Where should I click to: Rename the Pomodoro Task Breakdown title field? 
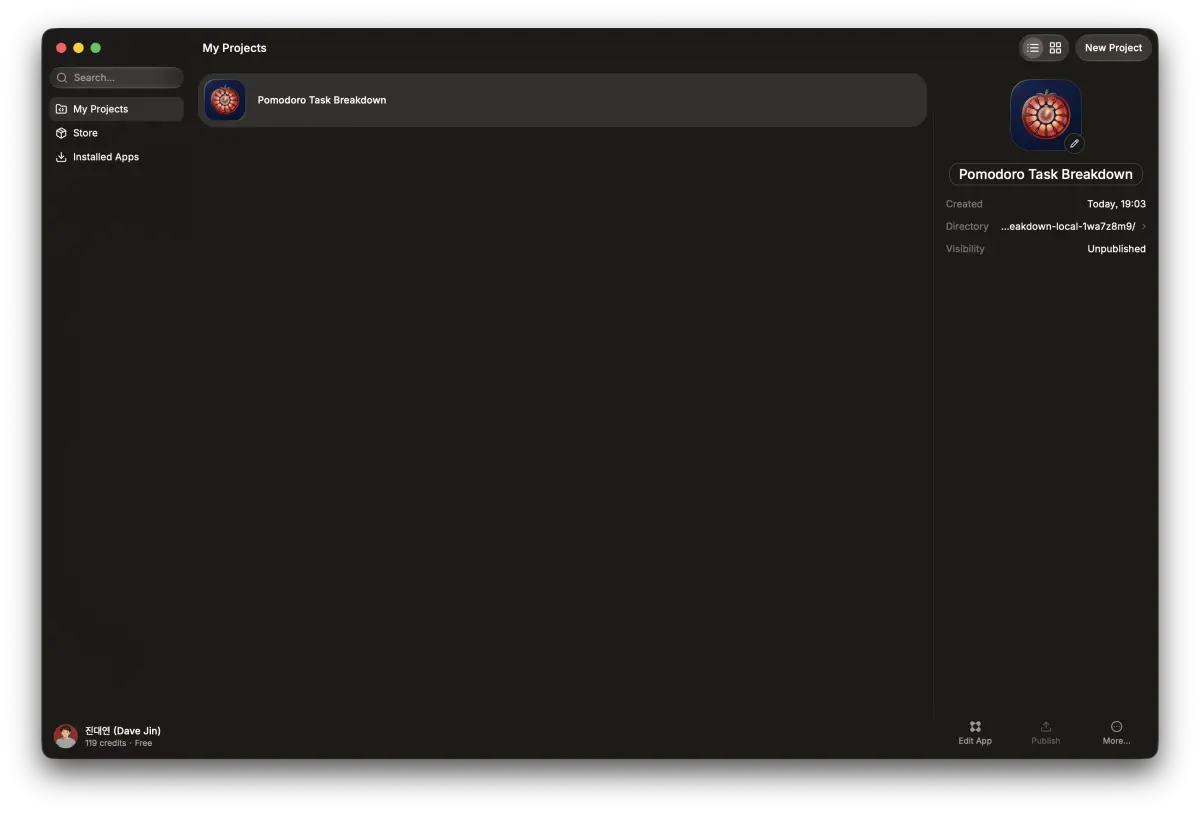click(1046, 174)
